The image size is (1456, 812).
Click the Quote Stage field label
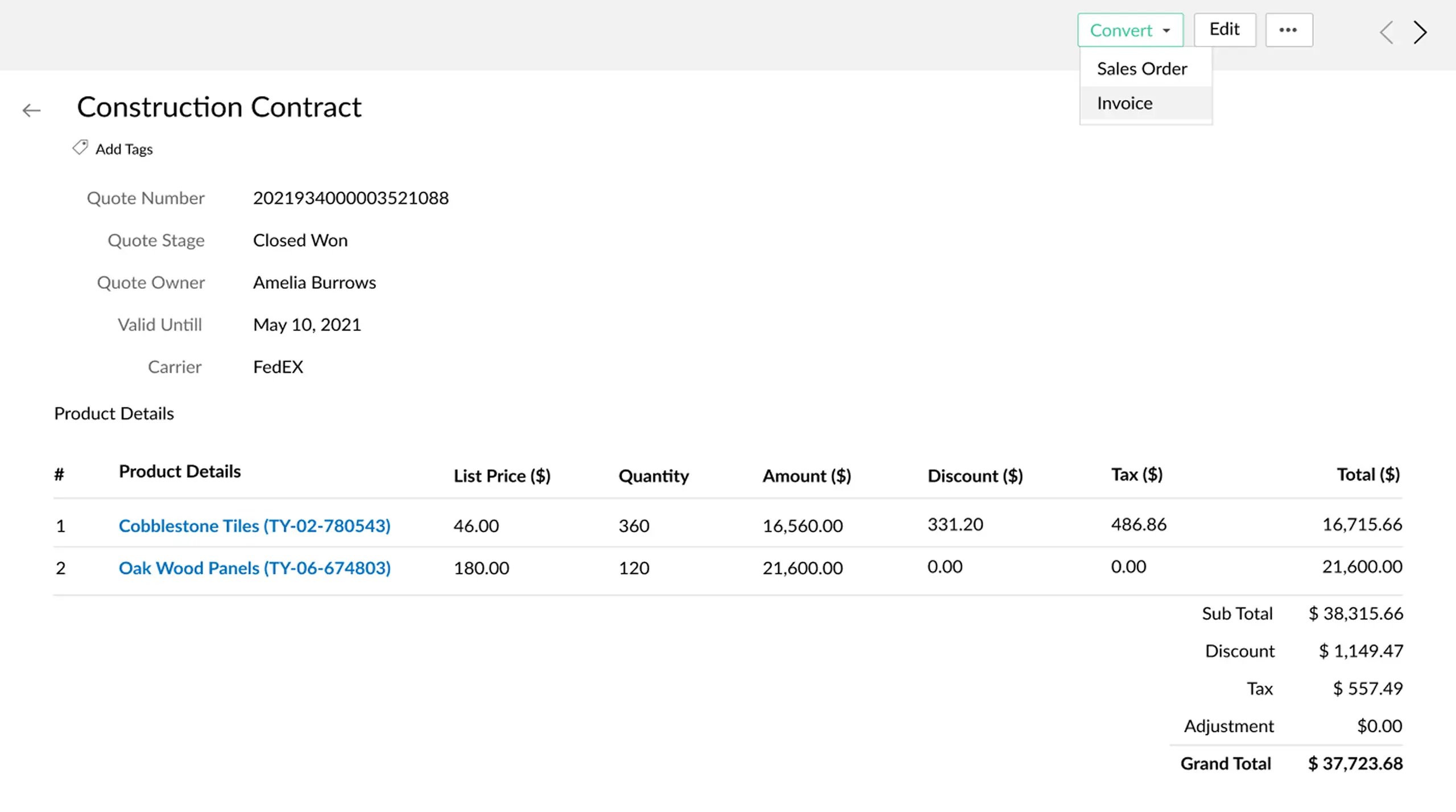(x=156, y=241)
